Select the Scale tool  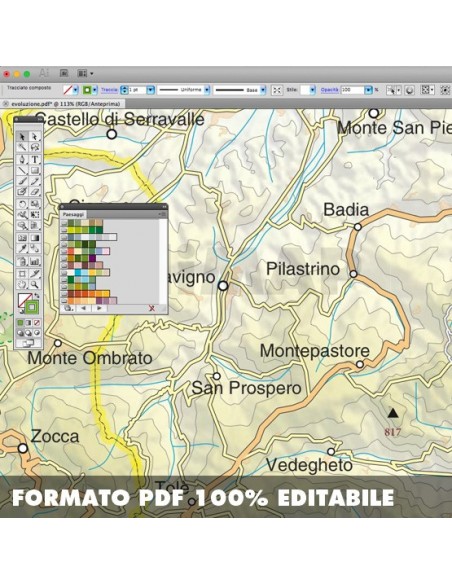pos(35,204)
